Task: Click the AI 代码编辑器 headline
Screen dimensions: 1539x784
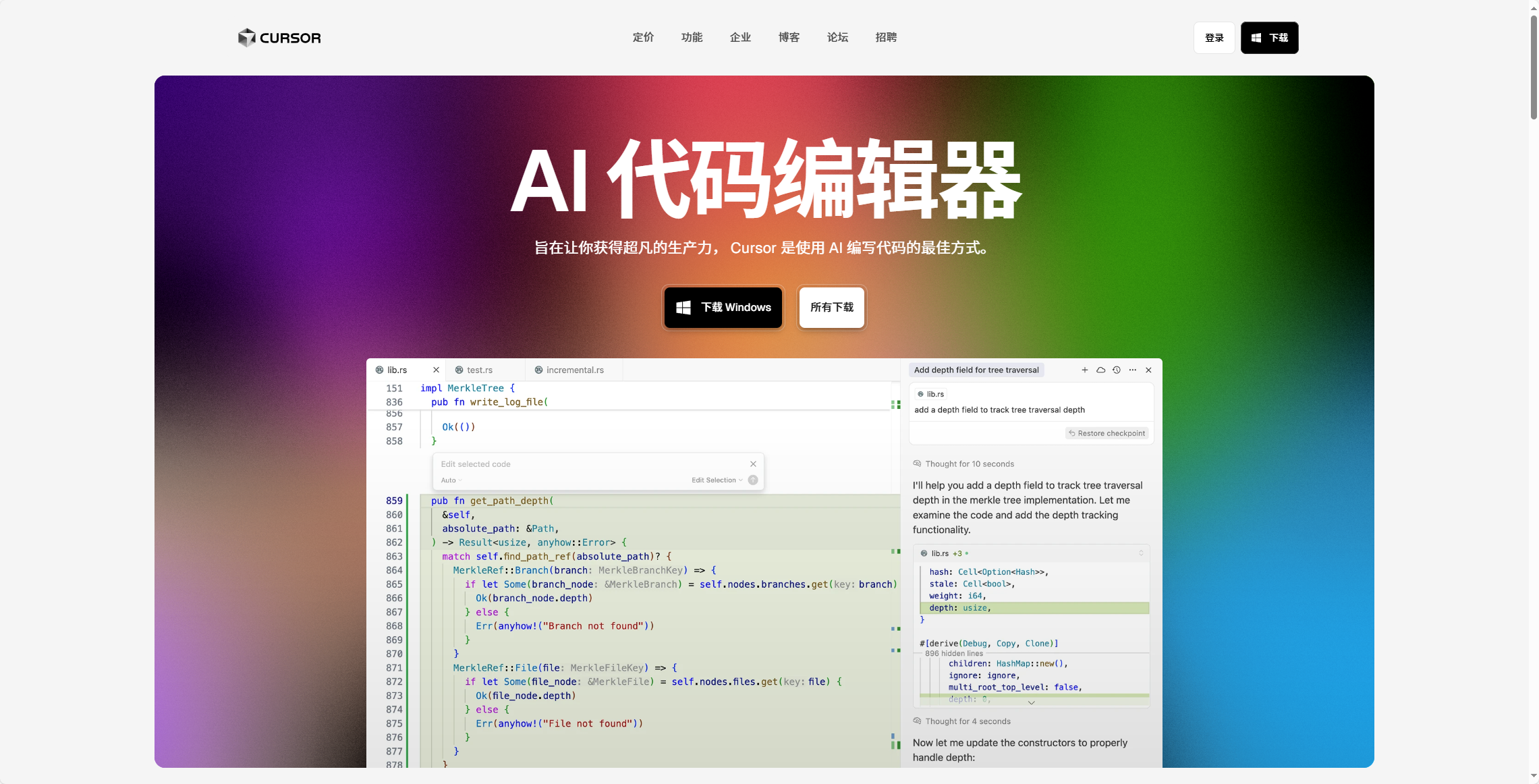Action: (766, 179)
